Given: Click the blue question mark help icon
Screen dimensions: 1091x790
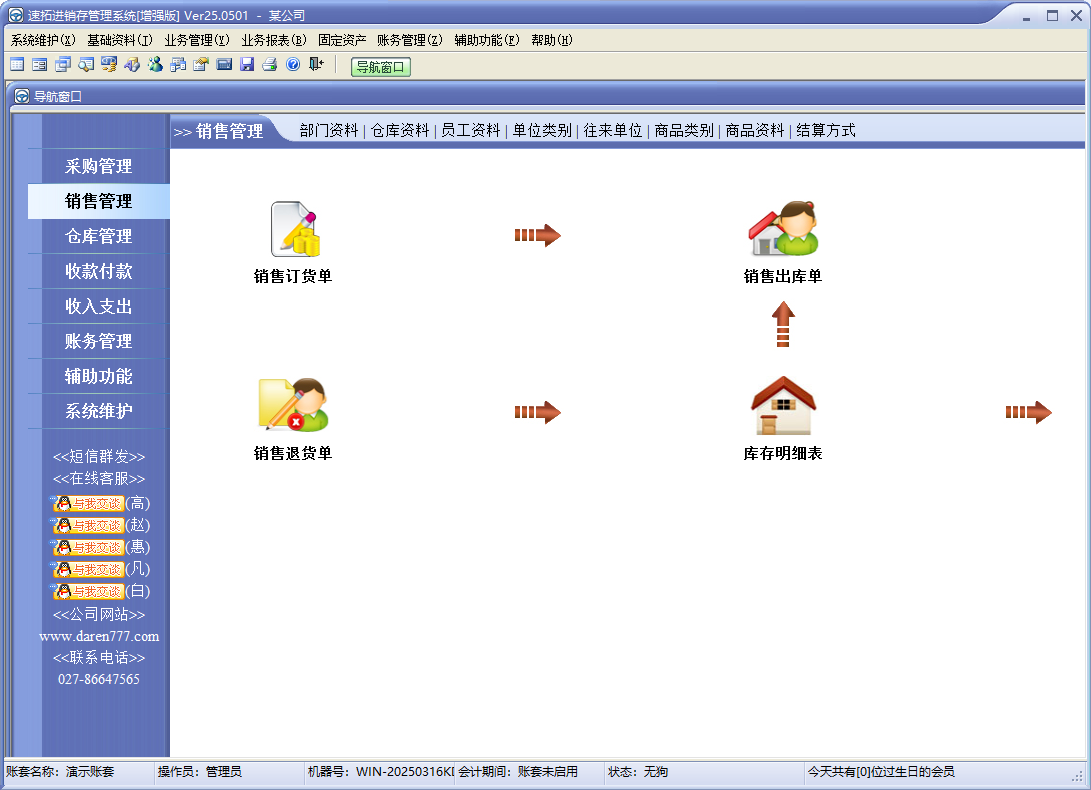Looking at the screenshot, I should click(x=293, y=65).
